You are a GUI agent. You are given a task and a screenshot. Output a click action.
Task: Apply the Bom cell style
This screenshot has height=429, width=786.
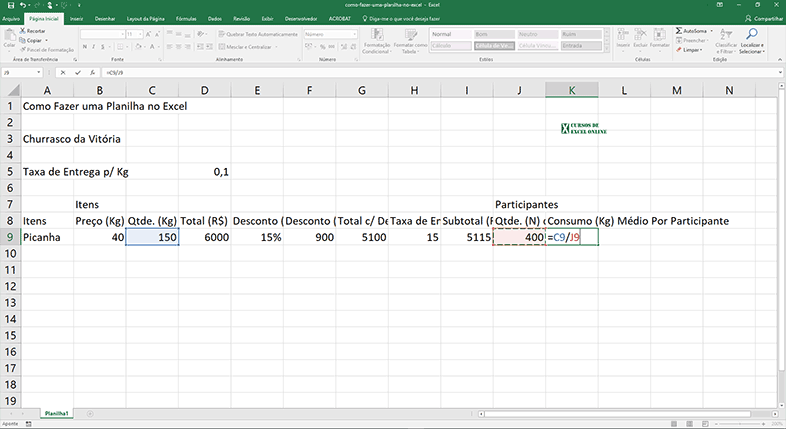[494, 34]
